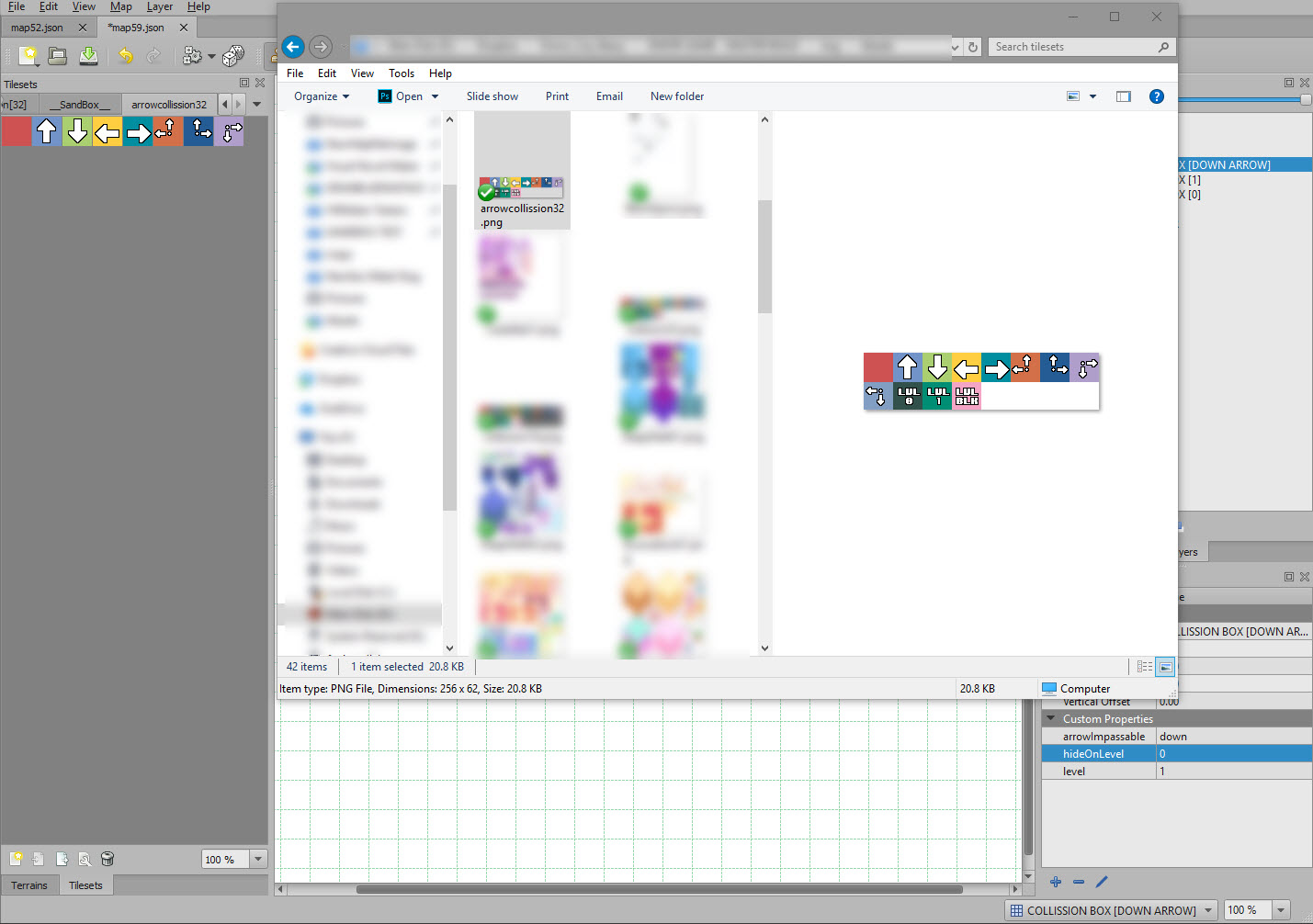Undo the last action in Tiled
Viewport: 1313px width, 924px height.
pyautogui.click(x=126, y=56)
